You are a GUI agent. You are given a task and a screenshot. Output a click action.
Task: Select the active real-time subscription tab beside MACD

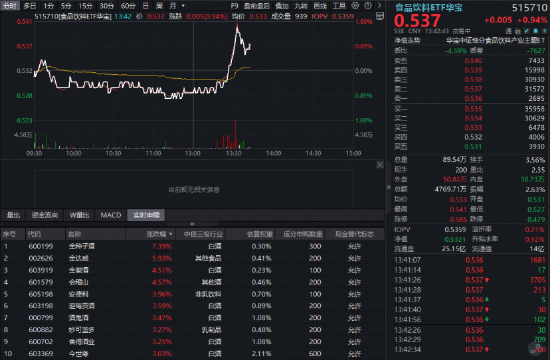click(x=146, y=215)
